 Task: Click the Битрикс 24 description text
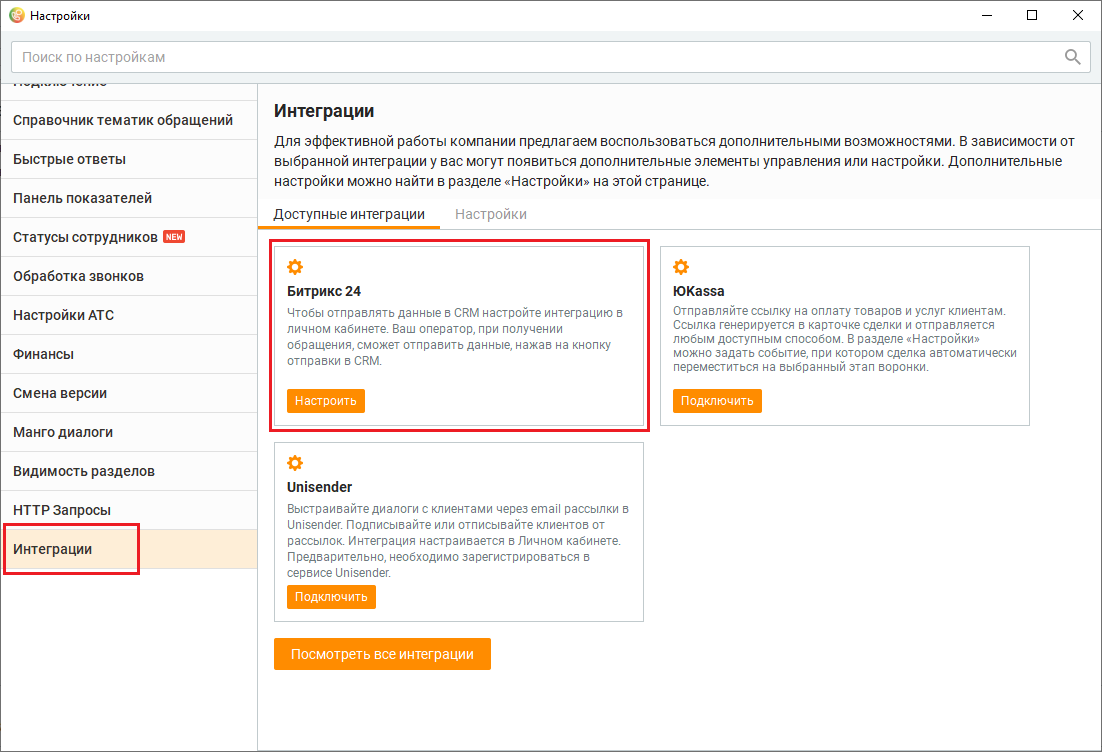[x=455, y=337]
